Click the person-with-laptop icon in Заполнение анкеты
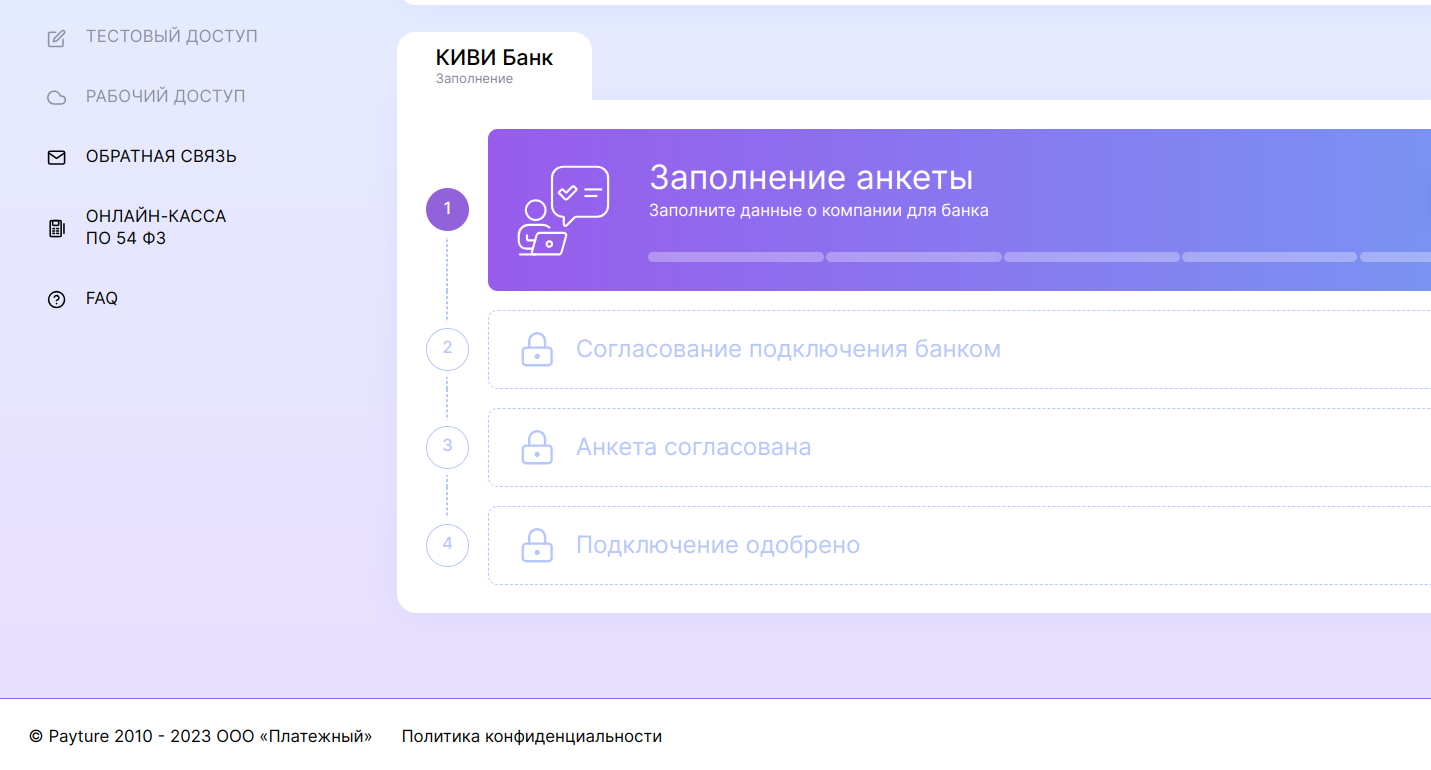The width and height of the screenshot is (1431, 770). pyautogui.click(x=563, y=210)
